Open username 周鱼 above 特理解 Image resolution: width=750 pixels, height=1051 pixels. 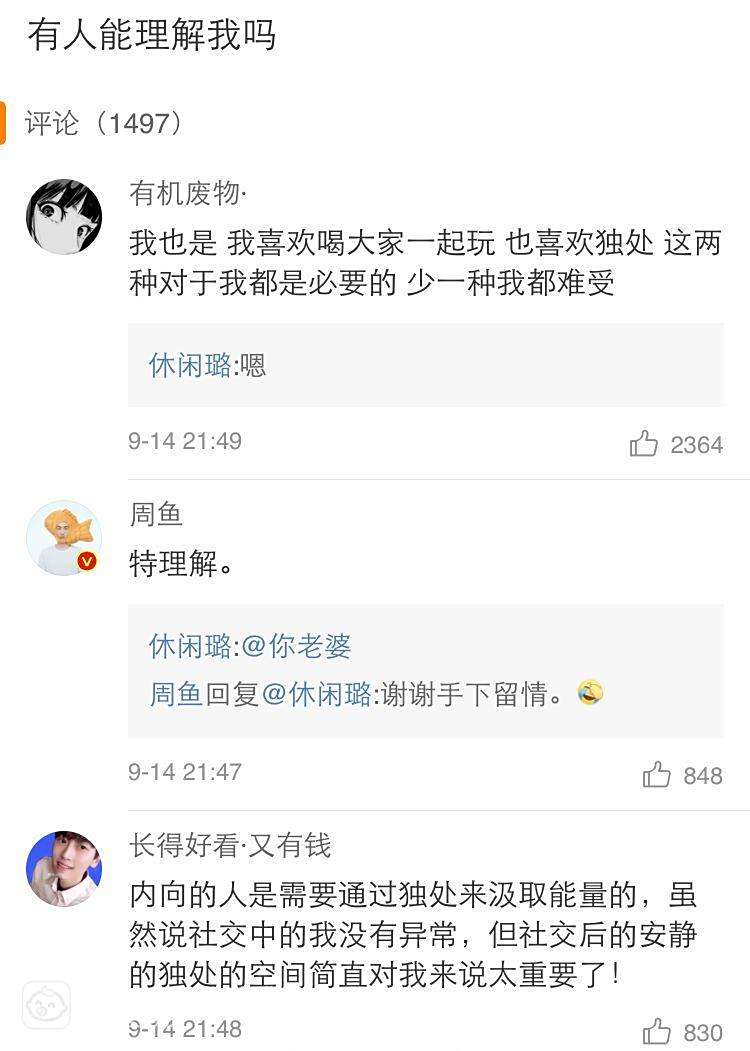click(156, 515)
